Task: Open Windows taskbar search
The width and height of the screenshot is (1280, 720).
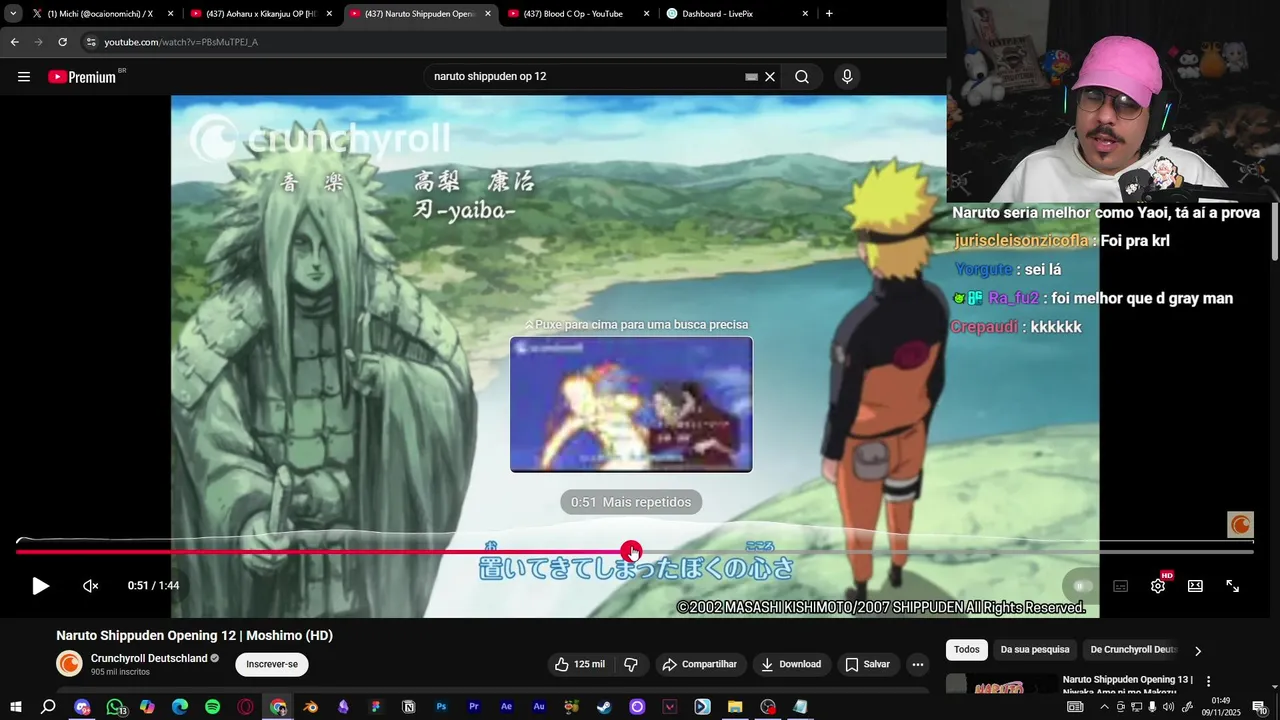Action: [48, 707]
